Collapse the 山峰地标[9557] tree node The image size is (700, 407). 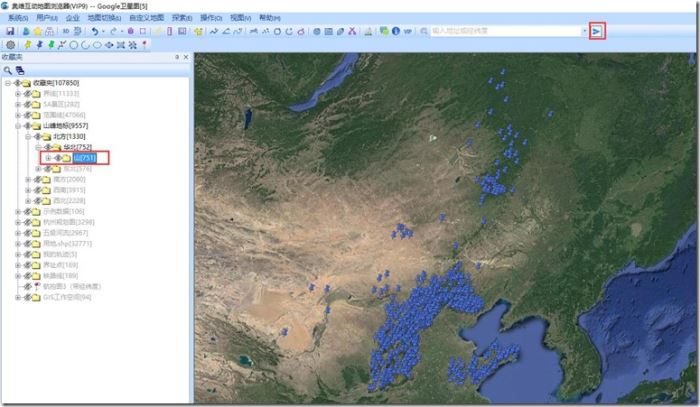17,125
